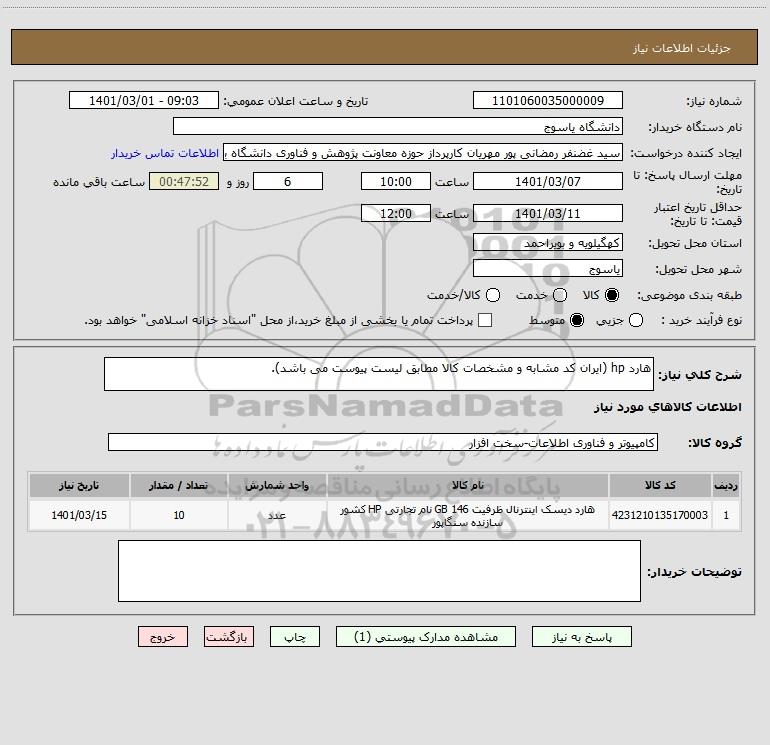Click the remaining days field showing 6
770x745 pixels.
click(288, 181)
